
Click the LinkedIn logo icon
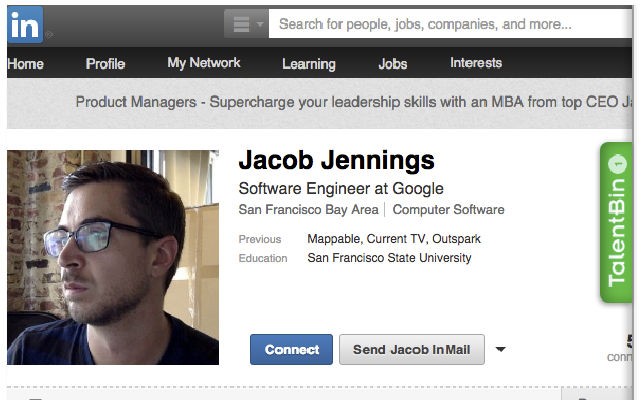click(x=25, y=24)
